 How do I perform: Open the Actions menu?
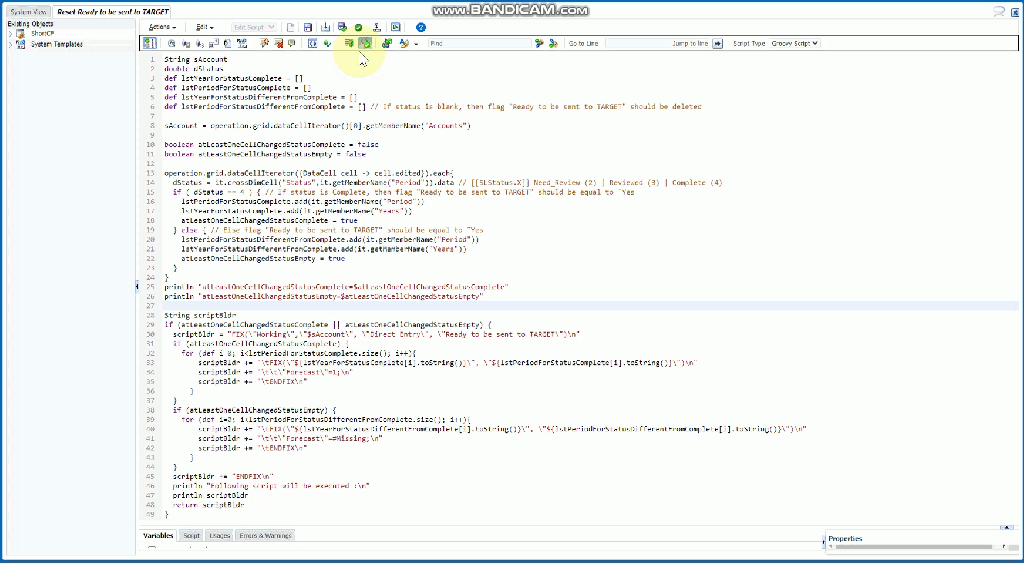point(162,27)
